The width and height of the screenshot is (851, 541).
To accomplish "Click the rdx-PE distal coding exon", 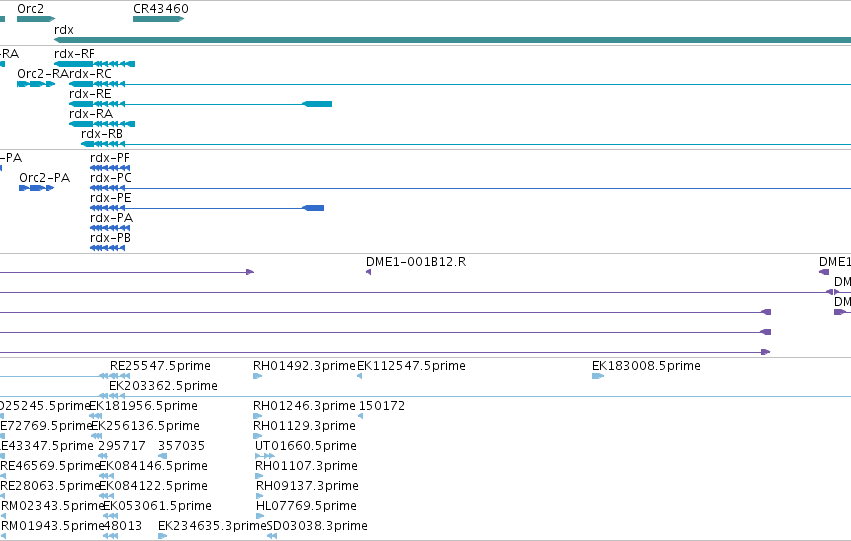I will pos(313,208).
